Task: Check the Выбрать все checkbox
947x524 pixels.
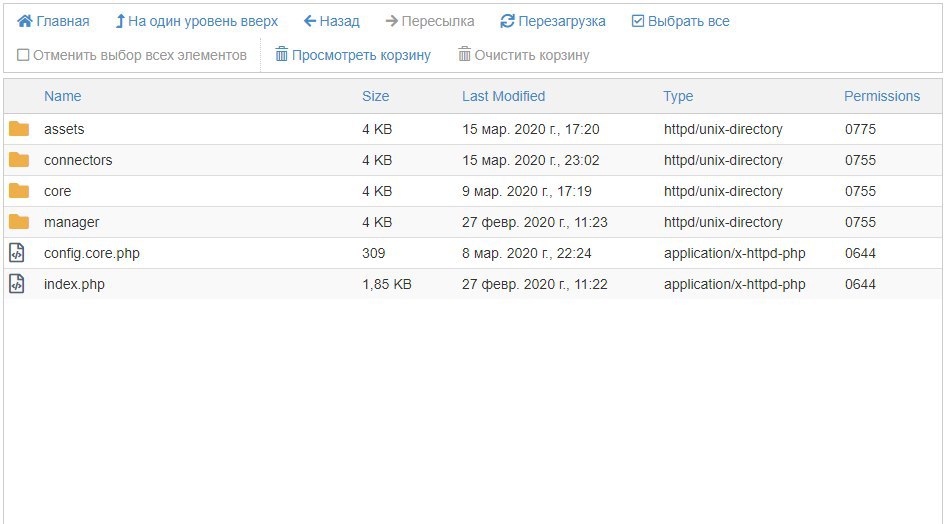Action: (x=638, y=21)
